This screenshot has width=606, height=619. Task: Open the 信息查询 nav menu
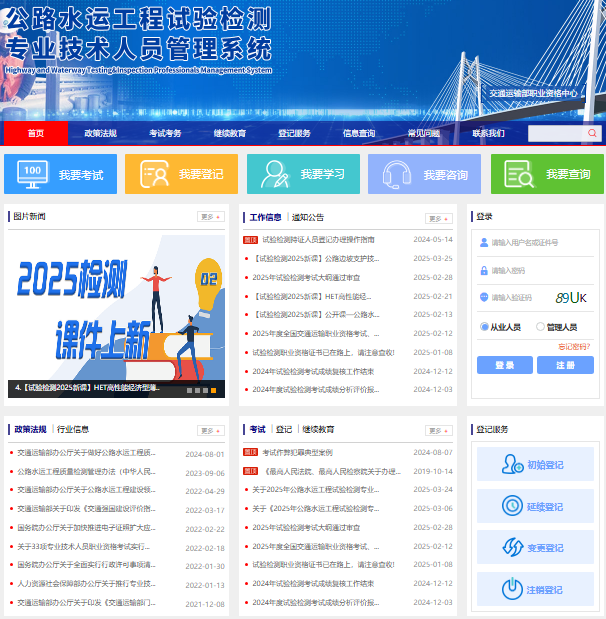click(x=359, y=133)
